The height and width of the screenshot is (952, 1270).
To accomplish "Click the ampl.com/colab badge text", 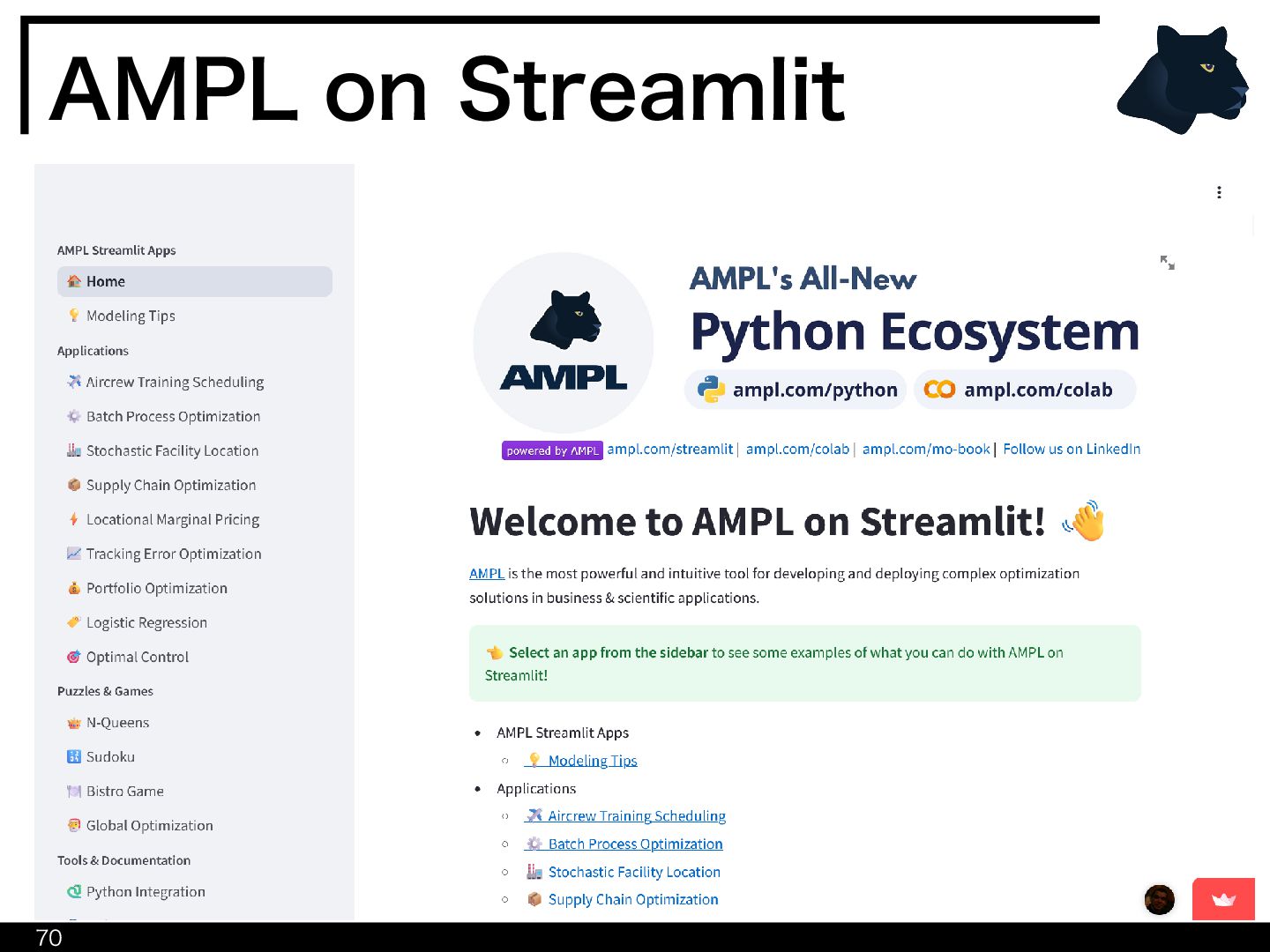I will 1038,390.
